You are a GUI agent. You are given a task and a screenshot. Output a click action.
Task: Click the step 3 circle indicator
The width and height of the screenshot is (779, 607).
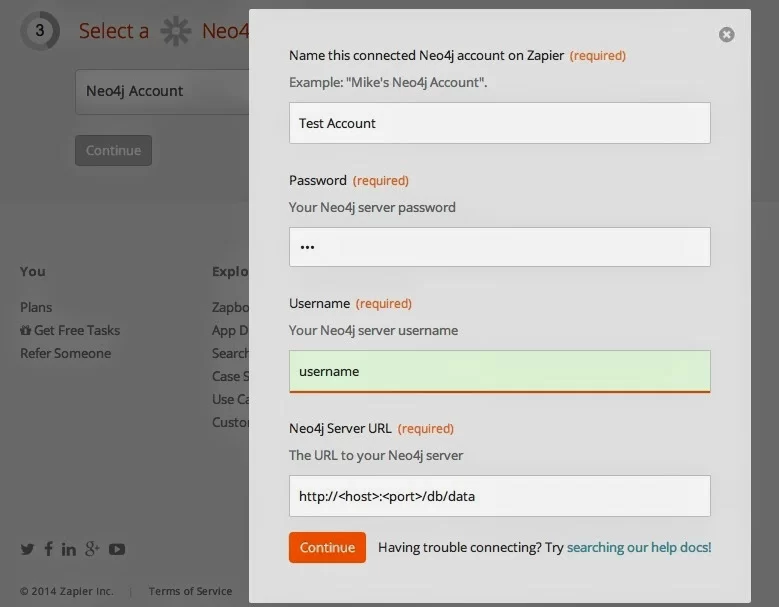(40, 31)
